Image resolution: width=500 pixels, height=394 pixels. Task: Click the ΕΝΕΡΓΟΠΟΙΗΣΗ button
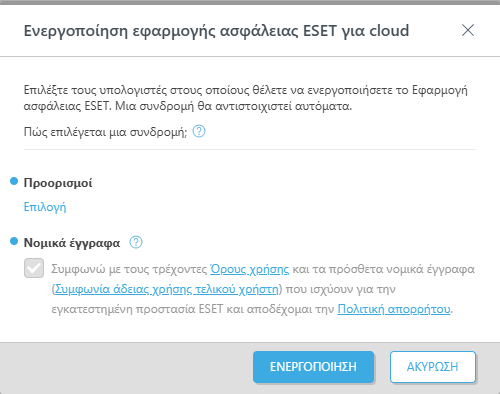coord(313,367)
